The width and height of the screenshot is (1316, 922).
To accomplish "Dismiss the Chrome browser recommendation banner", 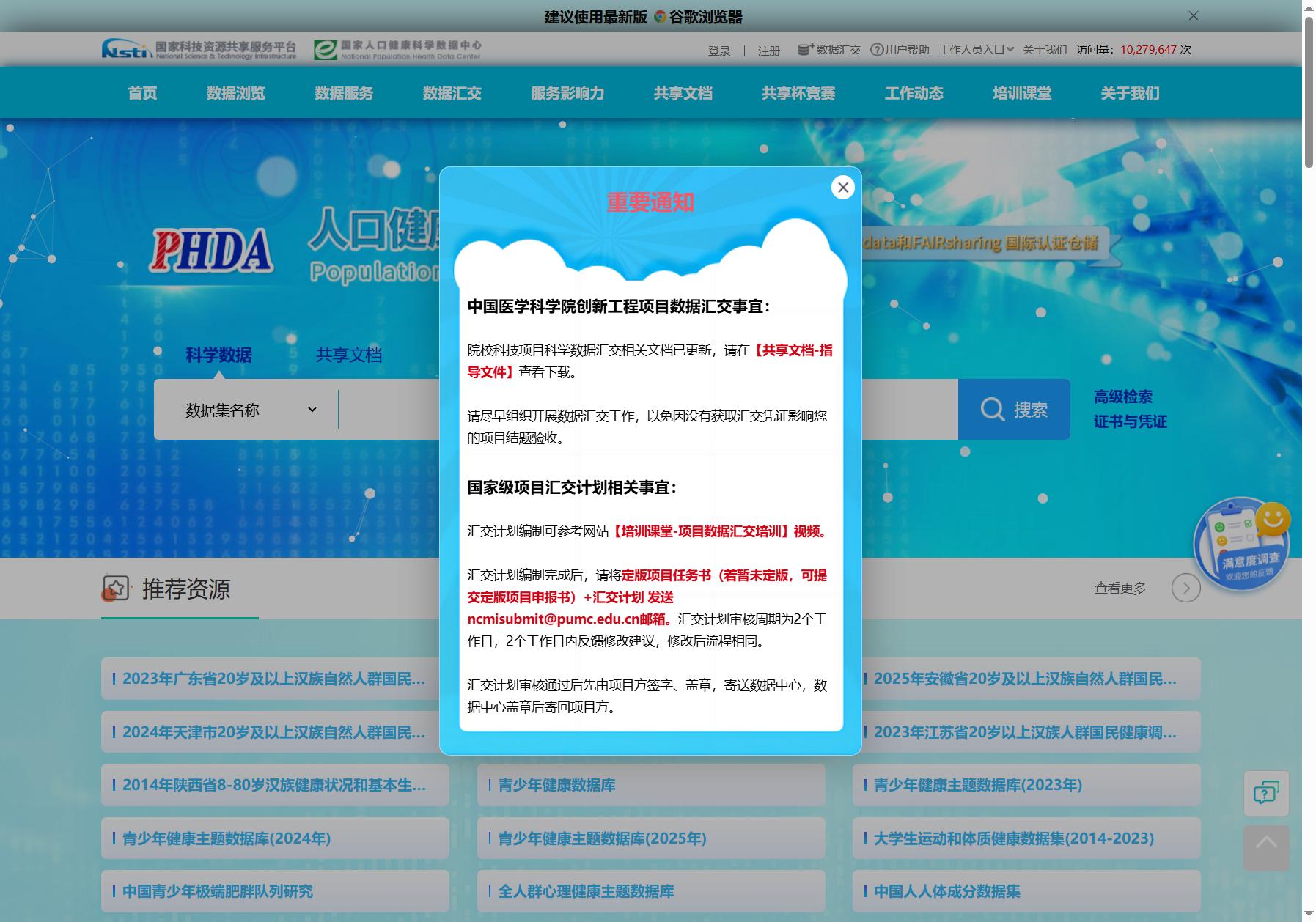I will (1194, 15).
